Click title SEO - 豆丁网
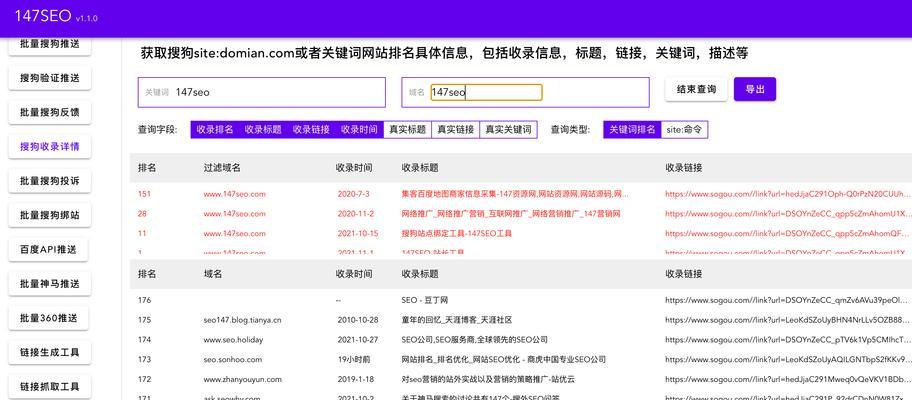912x400 pixels. pos(425,301)
